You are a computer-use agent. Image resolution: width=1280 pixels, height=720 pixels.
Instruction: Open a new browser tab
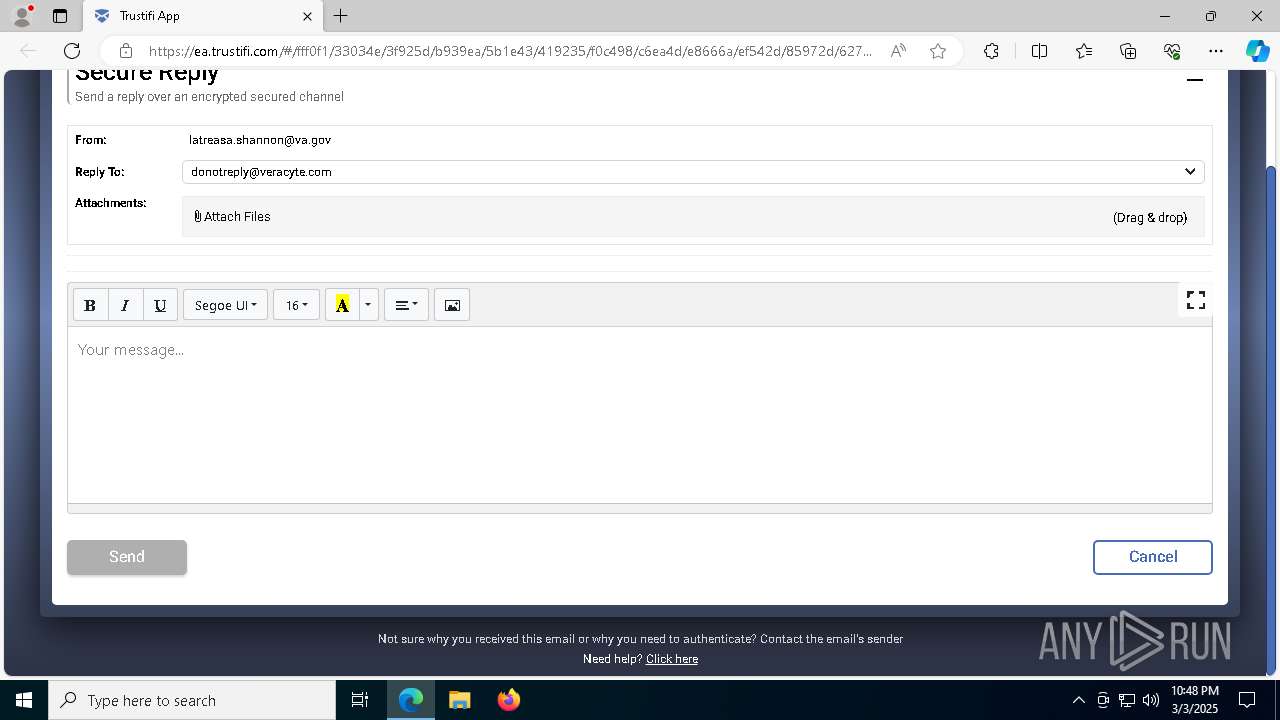pyautogui.click(x=341, y=16)
